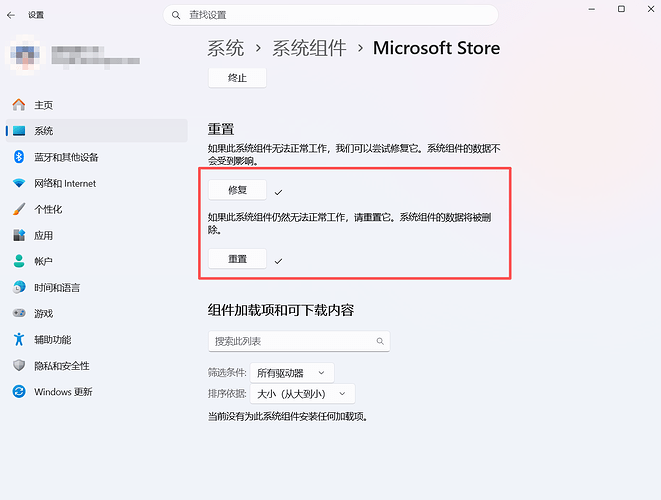This screenshot has height=500, width=661.
Task: Click the magnifier in 搜索此列表 box
Action: tap(380, 341)
